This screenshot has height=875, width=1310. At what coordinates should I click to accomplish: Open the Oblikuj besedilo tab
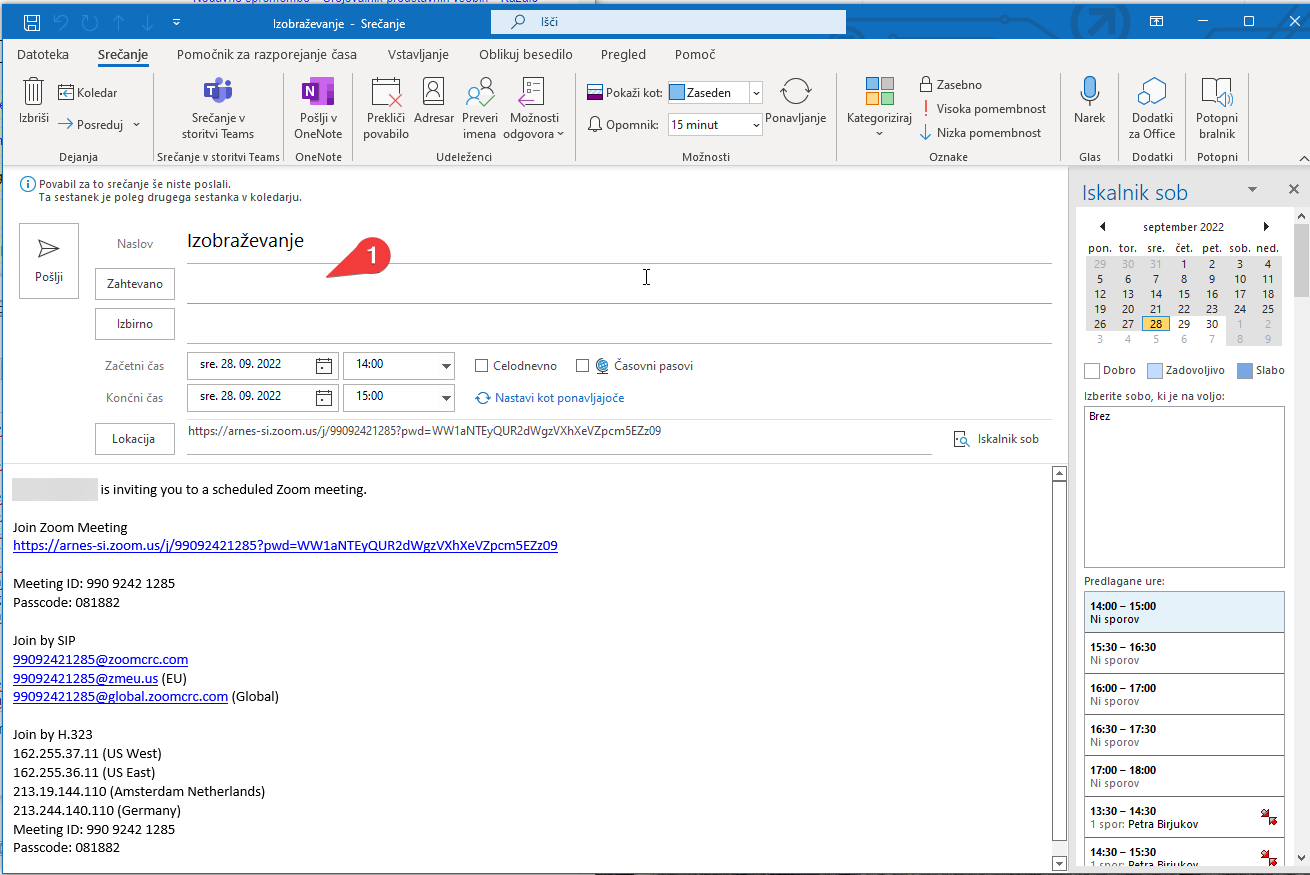525,55
